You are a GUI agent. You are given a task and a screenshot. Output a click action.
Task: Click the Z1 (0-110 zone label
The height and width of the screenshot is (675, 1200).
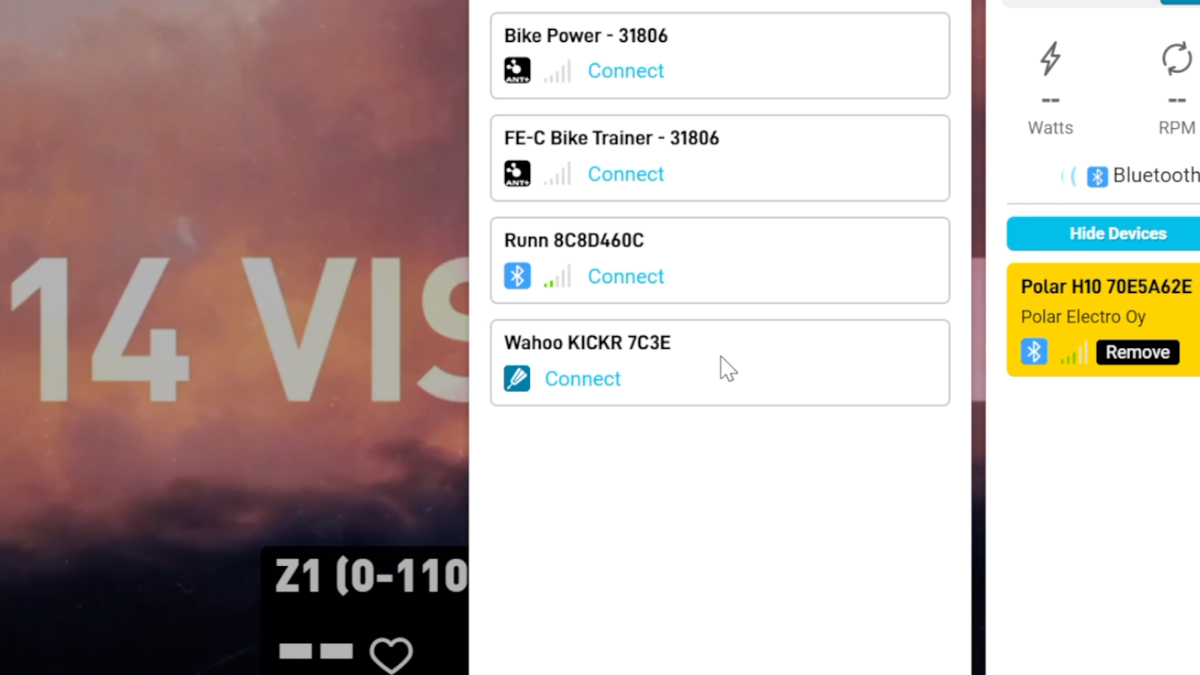pyautogui.click(x=371, y=577)
